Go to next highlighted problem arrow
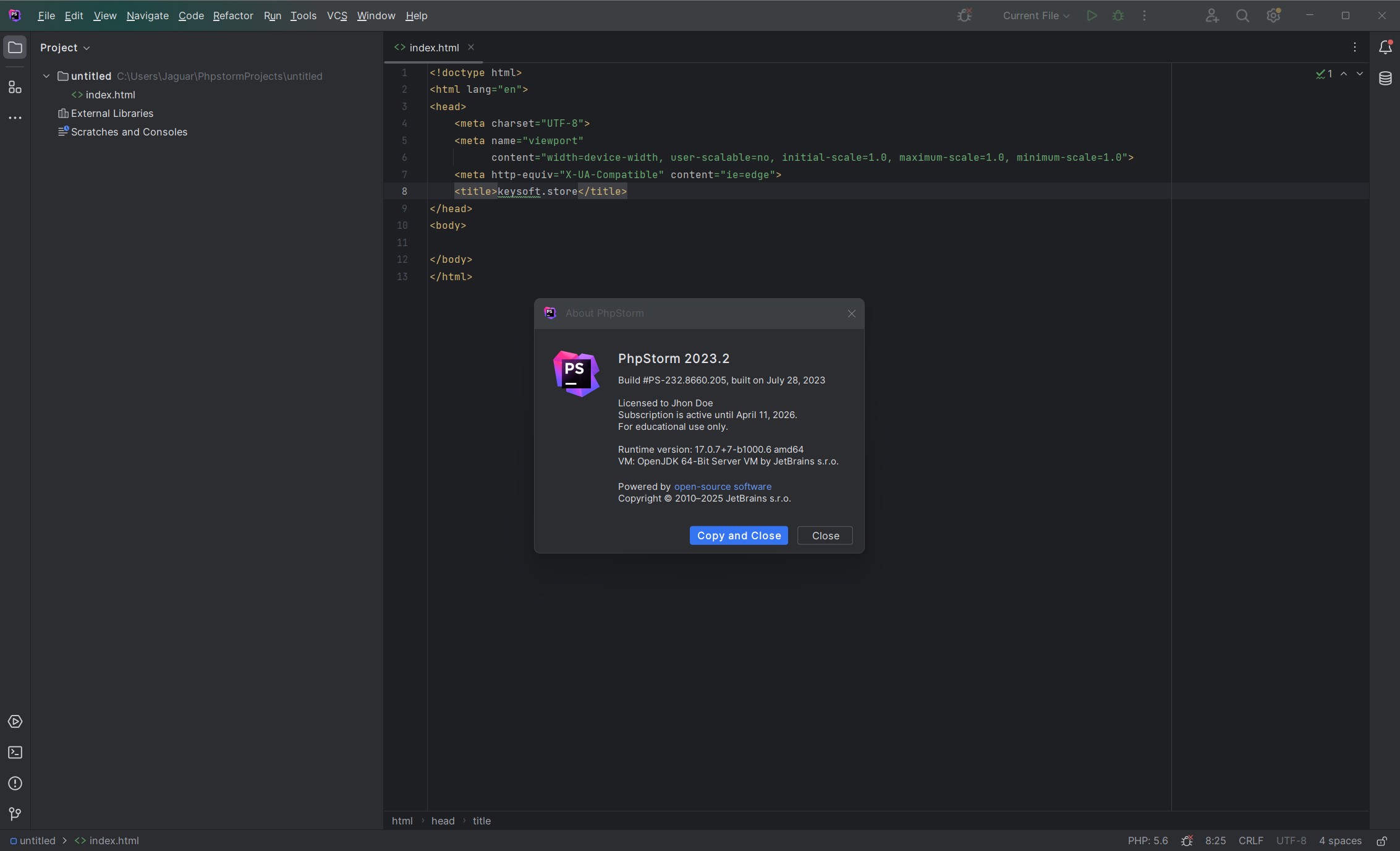The image size is (1400, 851). pos(1360,74)
